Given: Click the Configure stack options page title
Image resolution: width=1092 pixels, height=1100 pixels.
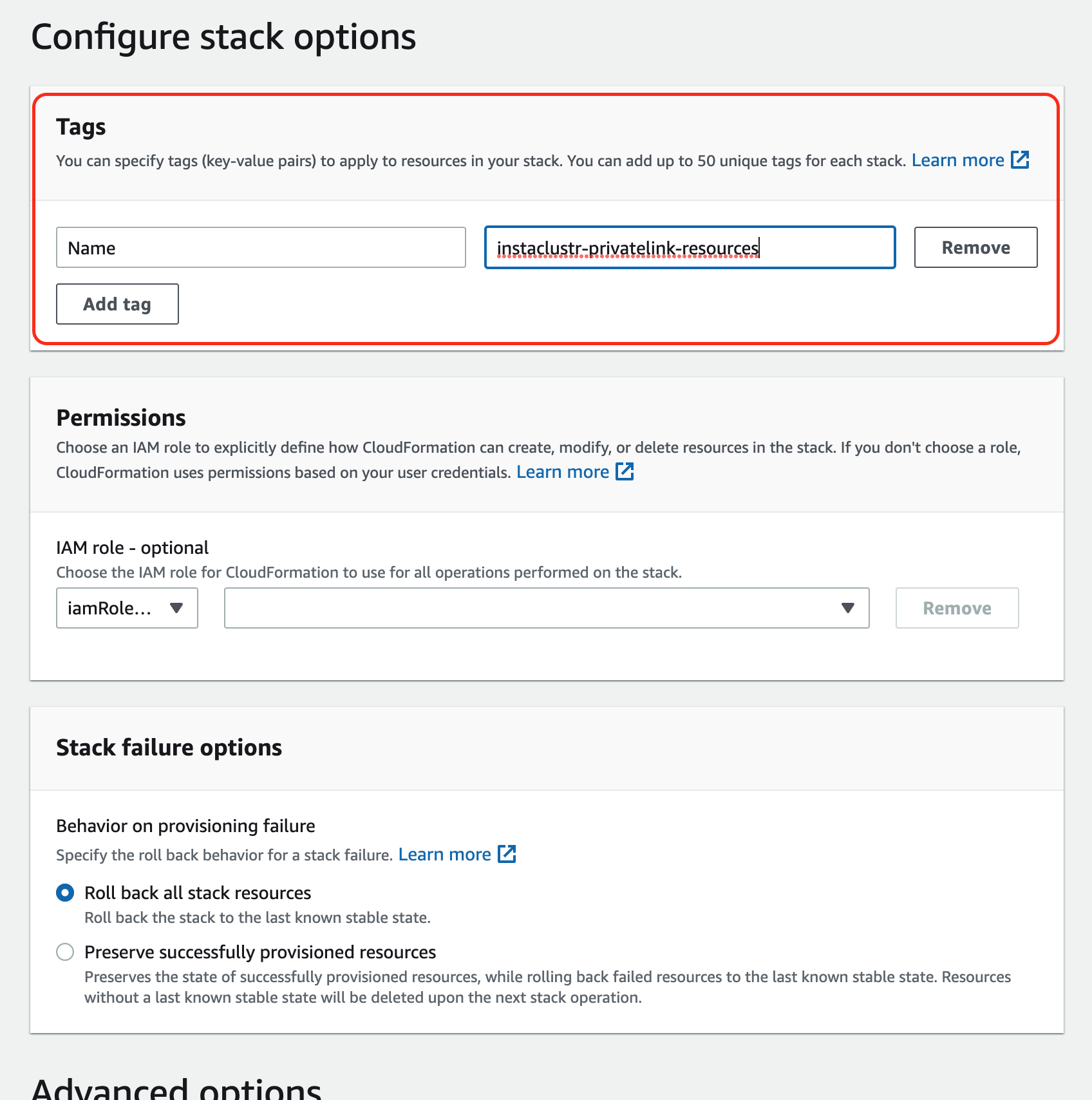Looking at the screenshot, I should 223,37.
